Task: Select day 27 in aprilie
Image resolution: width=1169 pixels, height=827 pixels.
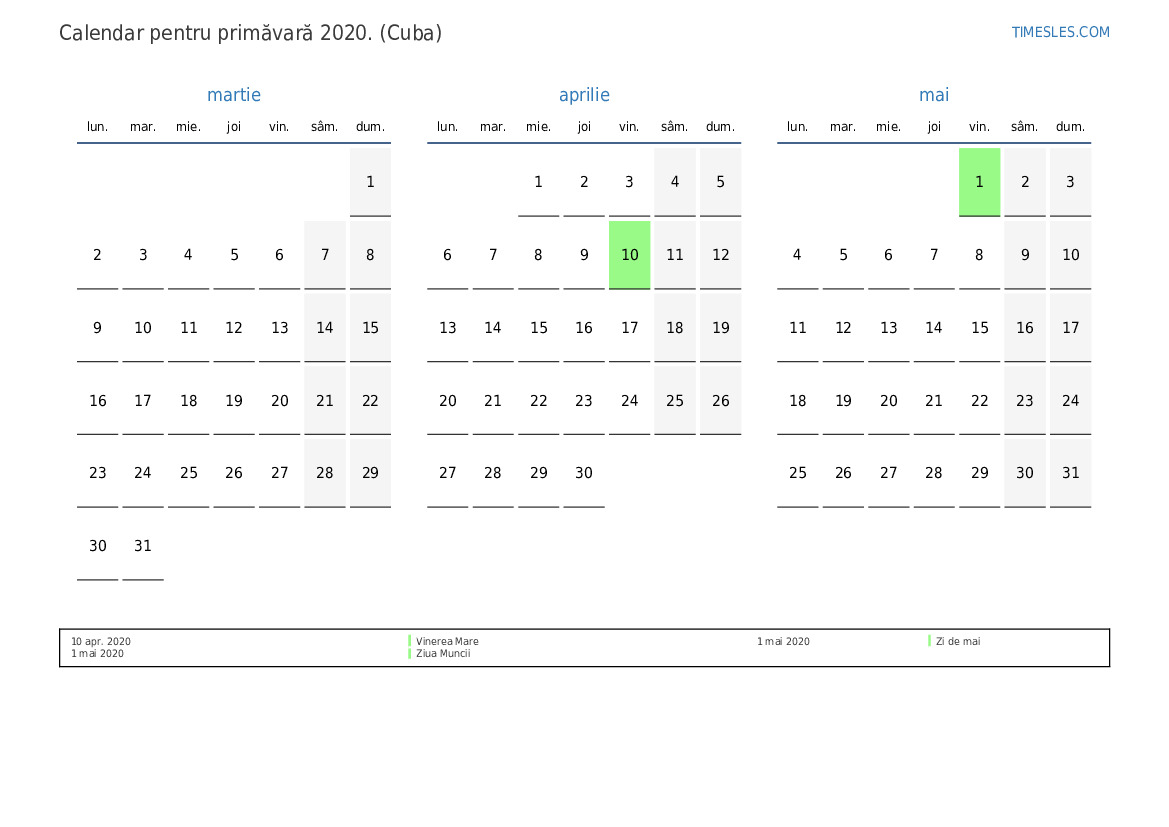Action: (447, 474)
